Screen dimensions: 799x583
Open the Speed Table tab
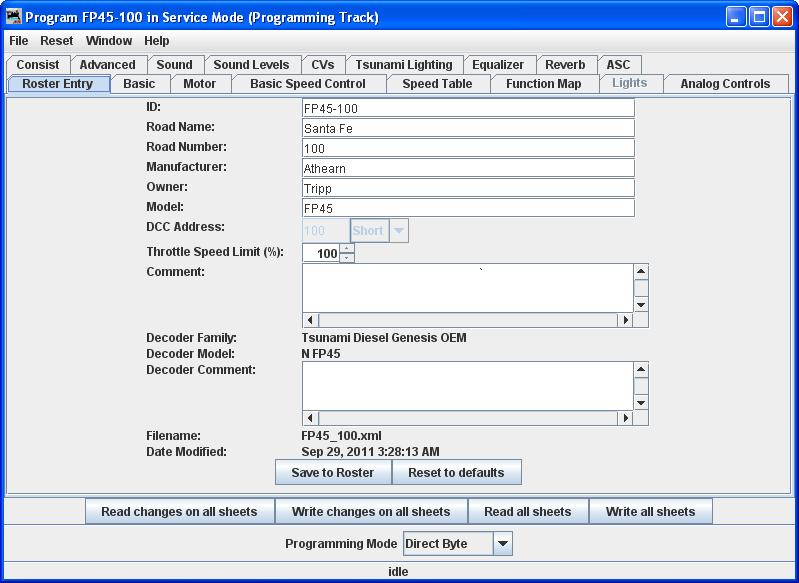click(437, 84)
